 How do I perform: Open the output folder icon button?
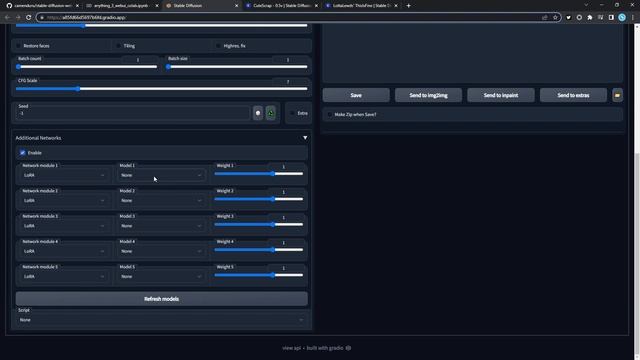point(617,95)
